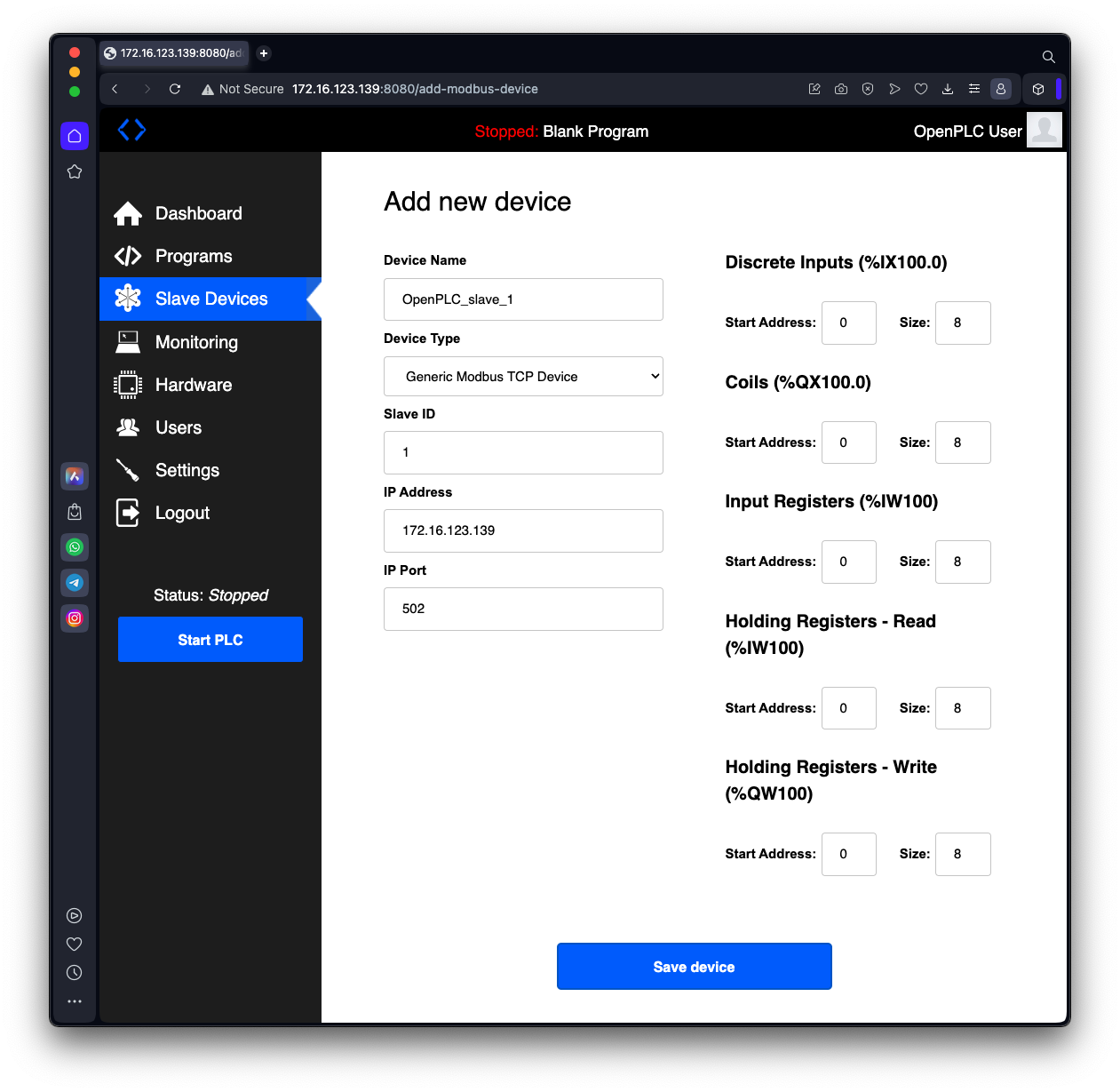Viewport: 1120px width, 1092px height.
Task: Reload the page with refresh icon
Action: point(175,89)
